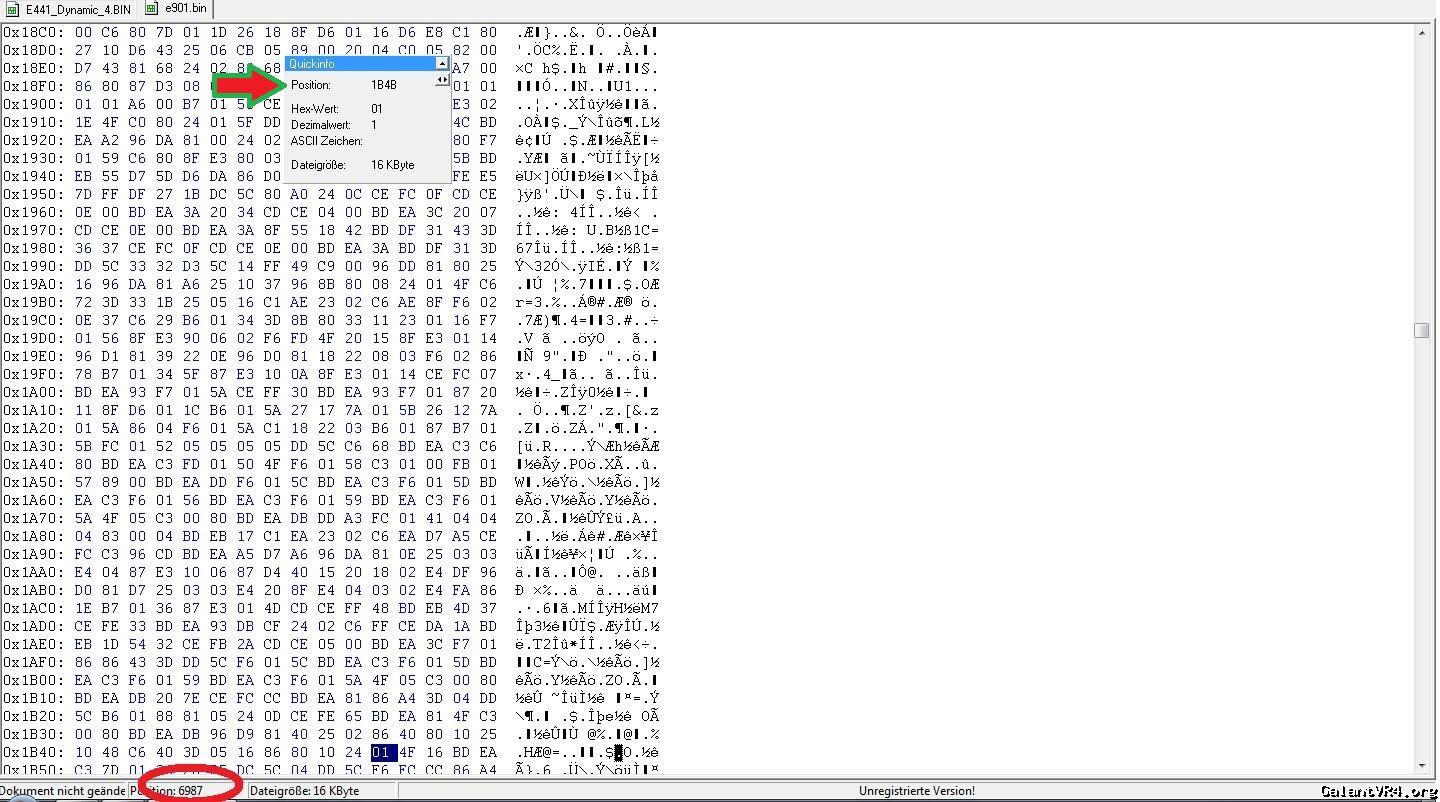Click the left-right arrow button in Quickinfo
Viewport: 1440px width, 802px height.
(x=441, y=81)
